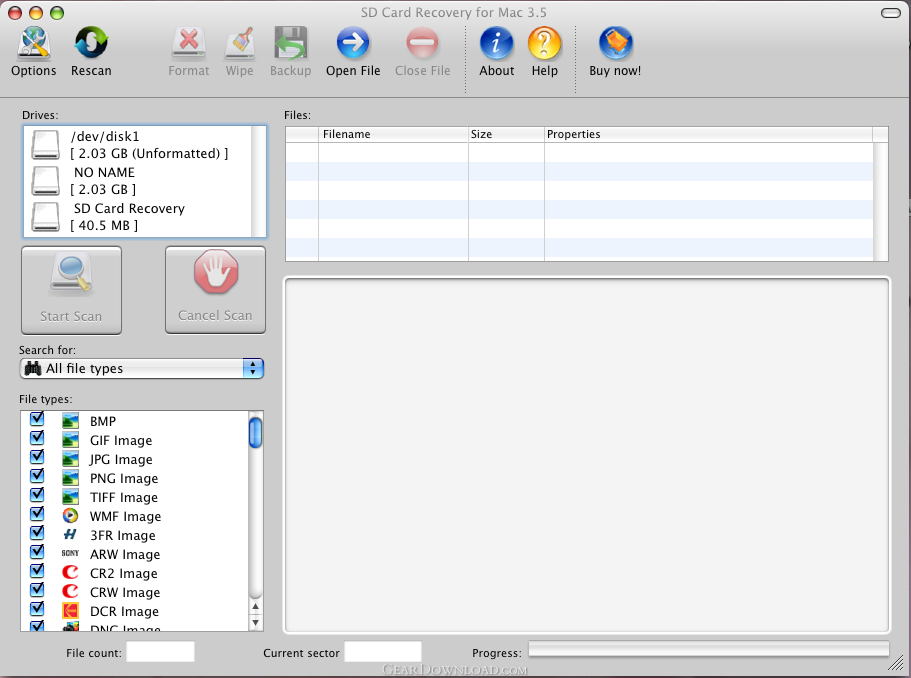
Task: Click file types list scroll-down arrow
Action: (255, 622)
